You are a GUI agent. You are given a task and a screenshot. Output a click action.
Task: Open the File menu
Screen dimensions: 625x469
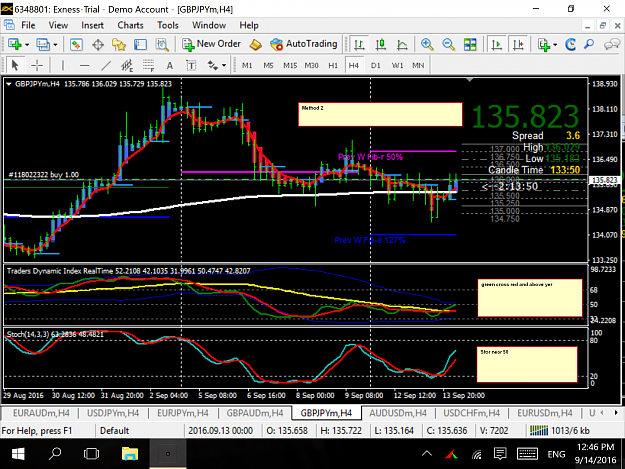[28, 26]
